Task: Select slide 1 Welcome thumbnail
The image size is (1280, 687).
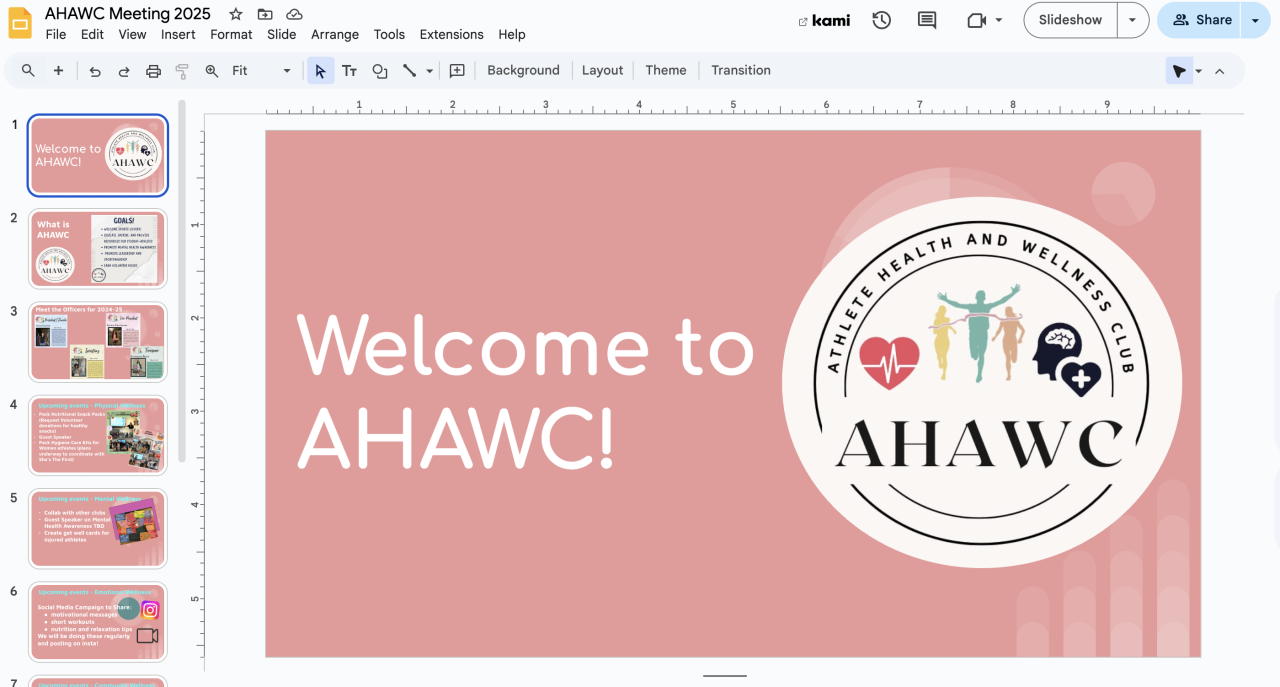Action: pos(98,155)
